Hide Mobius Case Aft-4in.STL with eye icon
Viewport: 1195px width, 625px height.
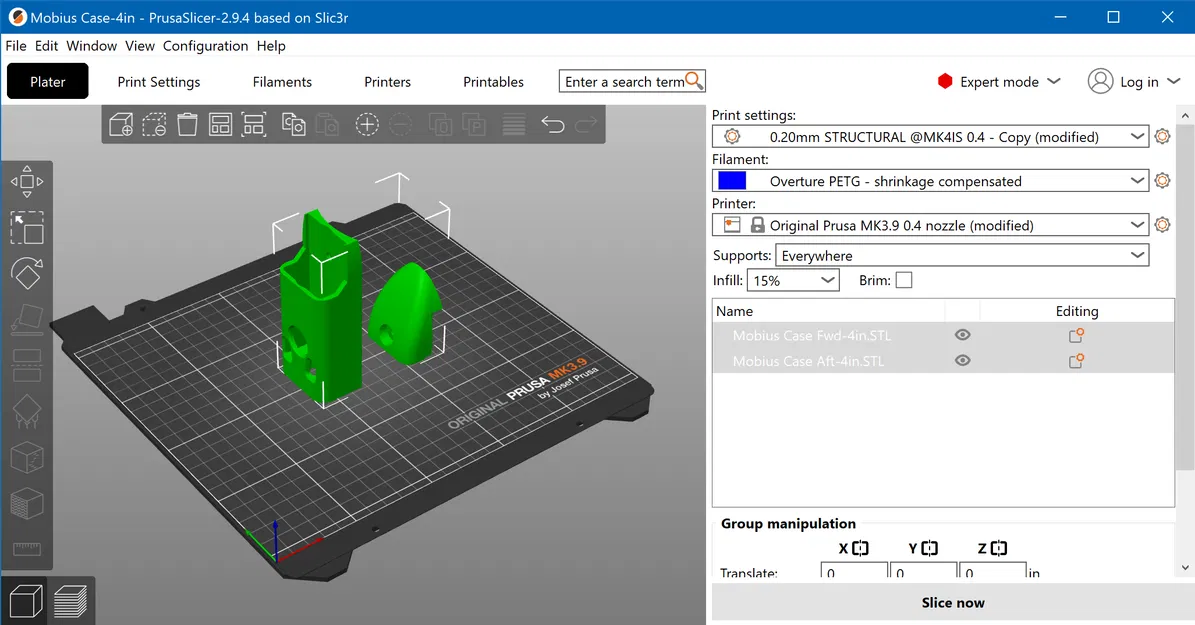[963, 361]
